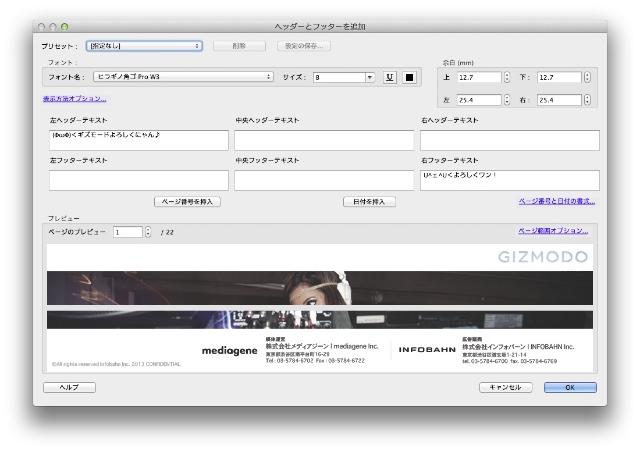
Task: Toggle the underline U button
Action: coord(389,76)
